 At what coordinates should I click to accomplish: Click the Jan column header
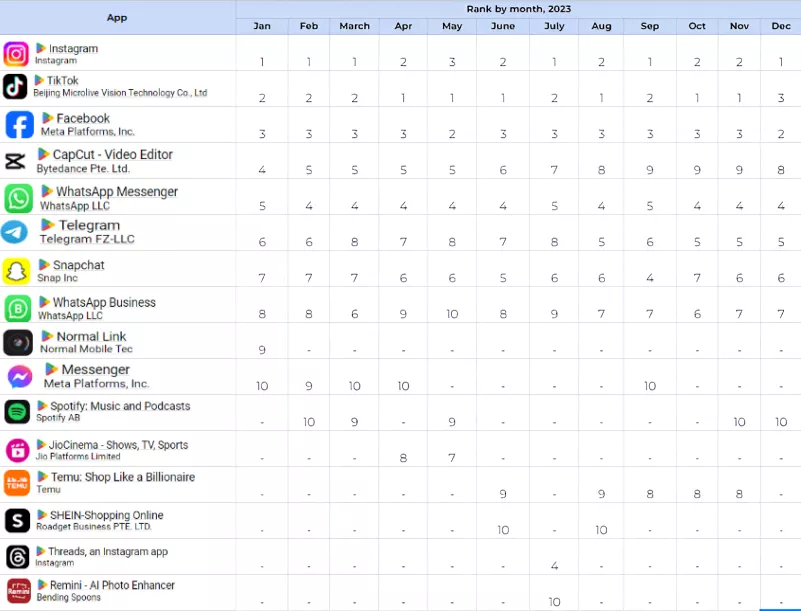pos(262,26)
